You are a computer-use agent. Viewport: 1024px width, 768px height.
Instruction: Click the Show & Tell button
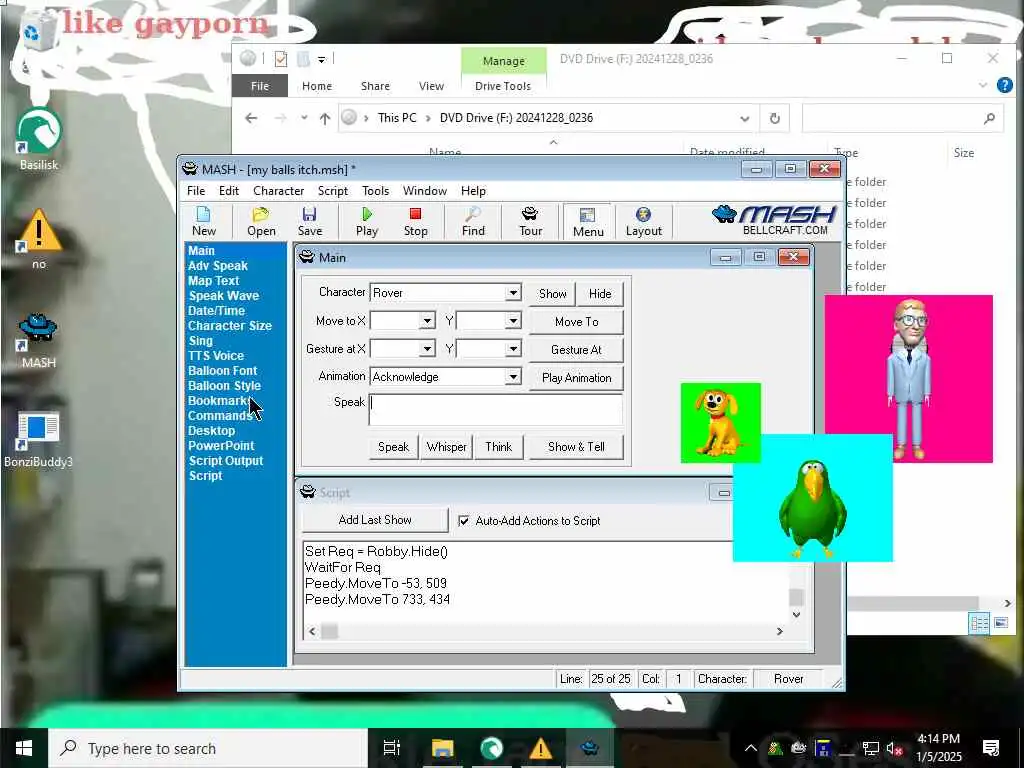[576, 447]
